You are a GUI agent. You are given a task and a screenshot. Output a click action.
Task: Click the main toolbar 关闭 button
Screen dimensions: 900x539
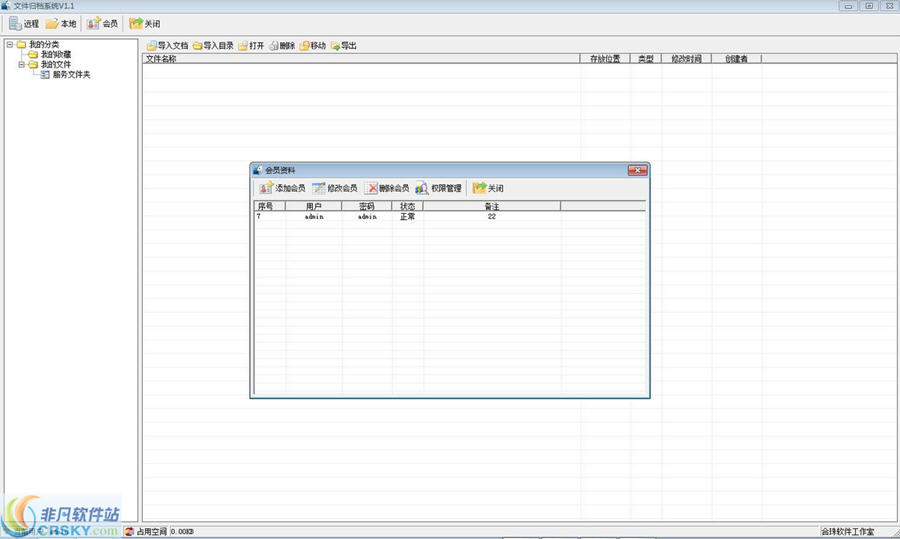click(x=145, y=24)
